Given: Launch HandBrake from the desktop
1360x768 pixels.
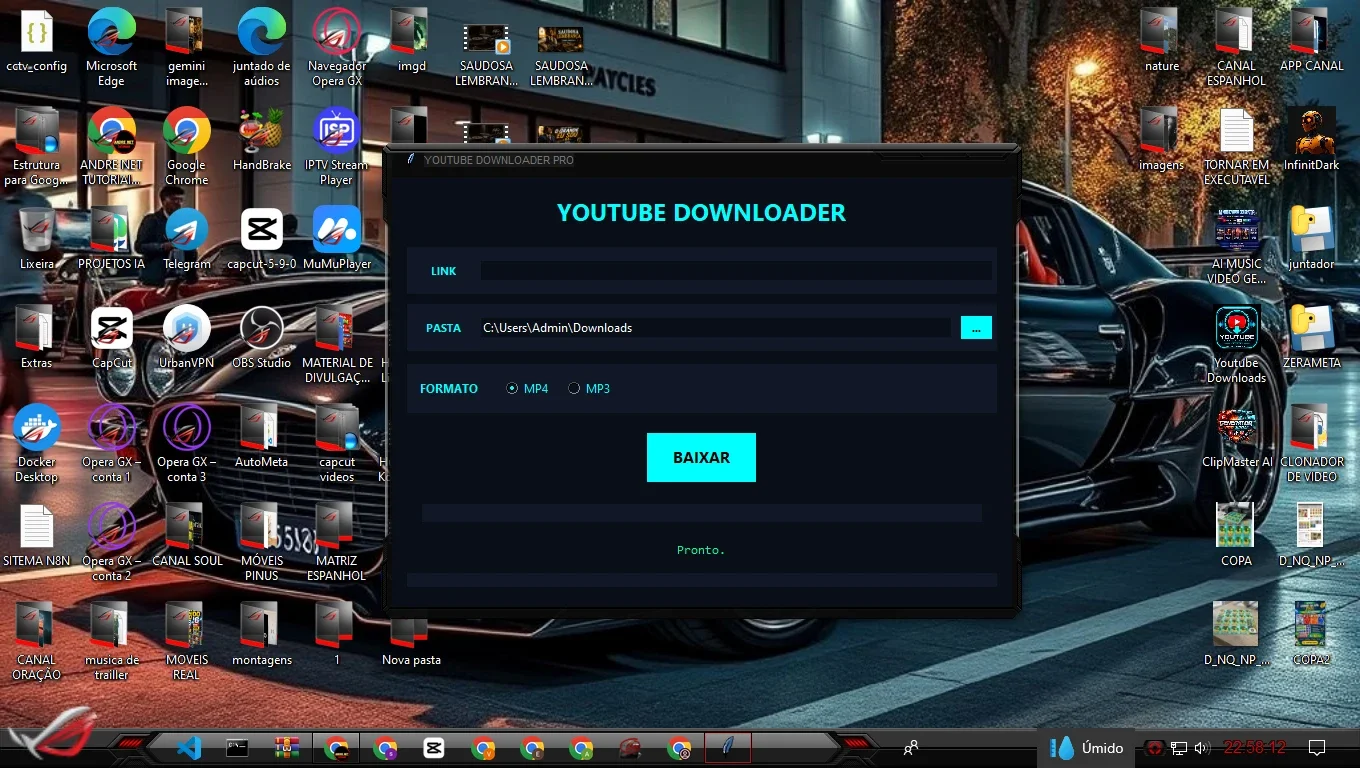Looking at the screenshot, I should (262, 140).
